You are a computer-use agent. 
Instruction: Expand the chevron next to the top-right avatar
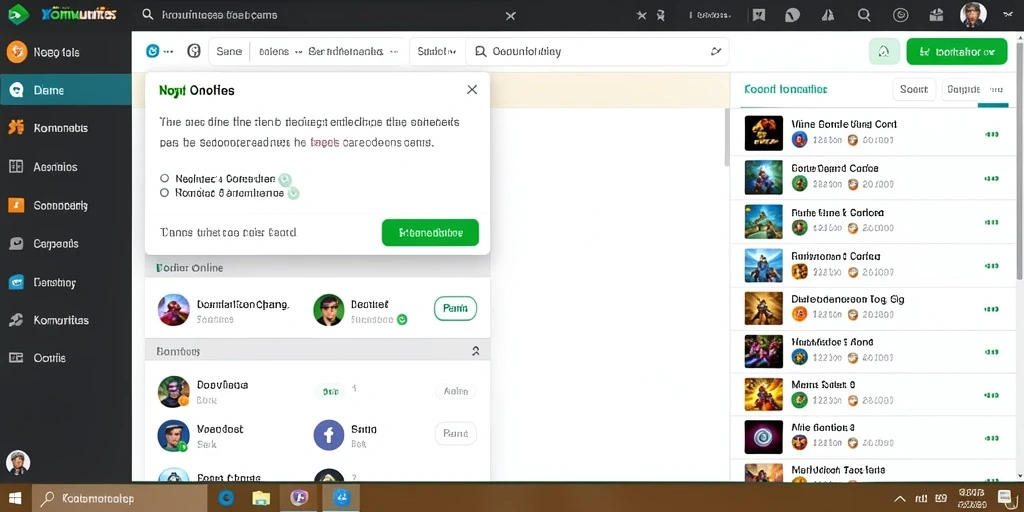(x=1008, y=14)
